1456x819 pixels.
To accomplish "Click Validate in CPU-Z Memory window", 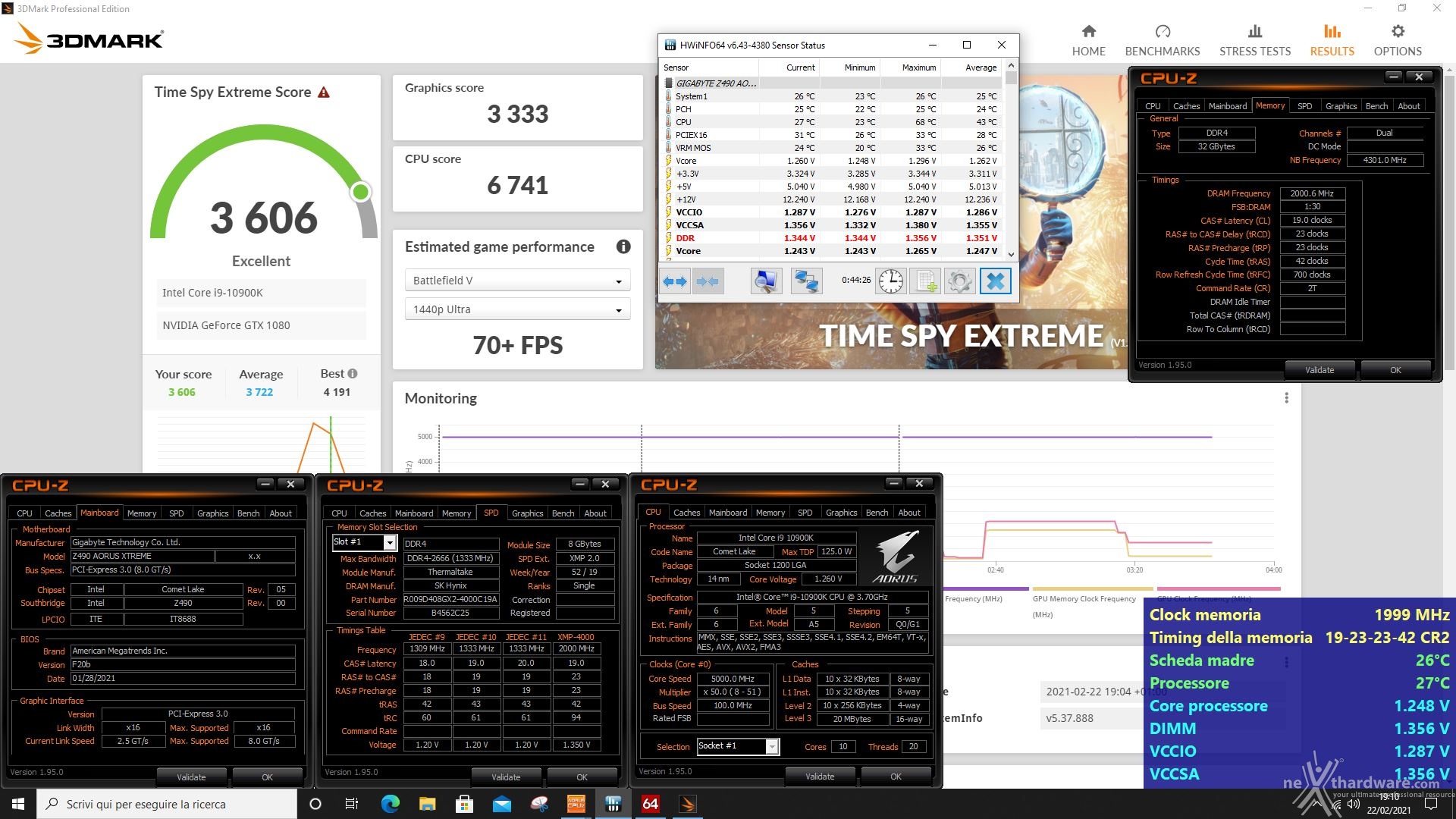I will click(1319, 370).
